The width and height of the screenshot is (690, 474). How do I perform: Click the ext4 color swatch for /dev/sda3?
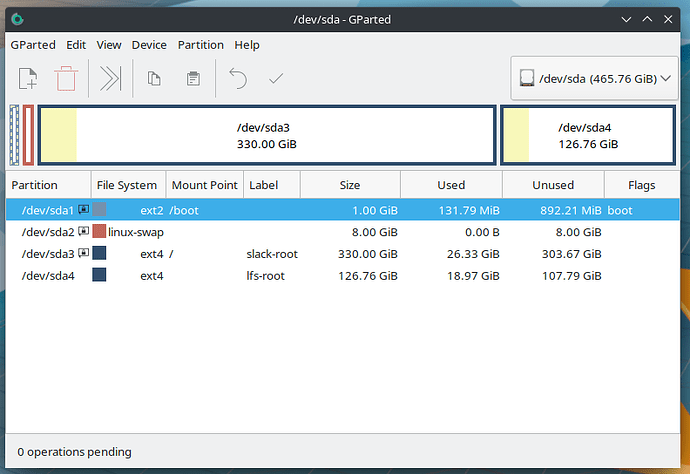click(x=99, y=253)
